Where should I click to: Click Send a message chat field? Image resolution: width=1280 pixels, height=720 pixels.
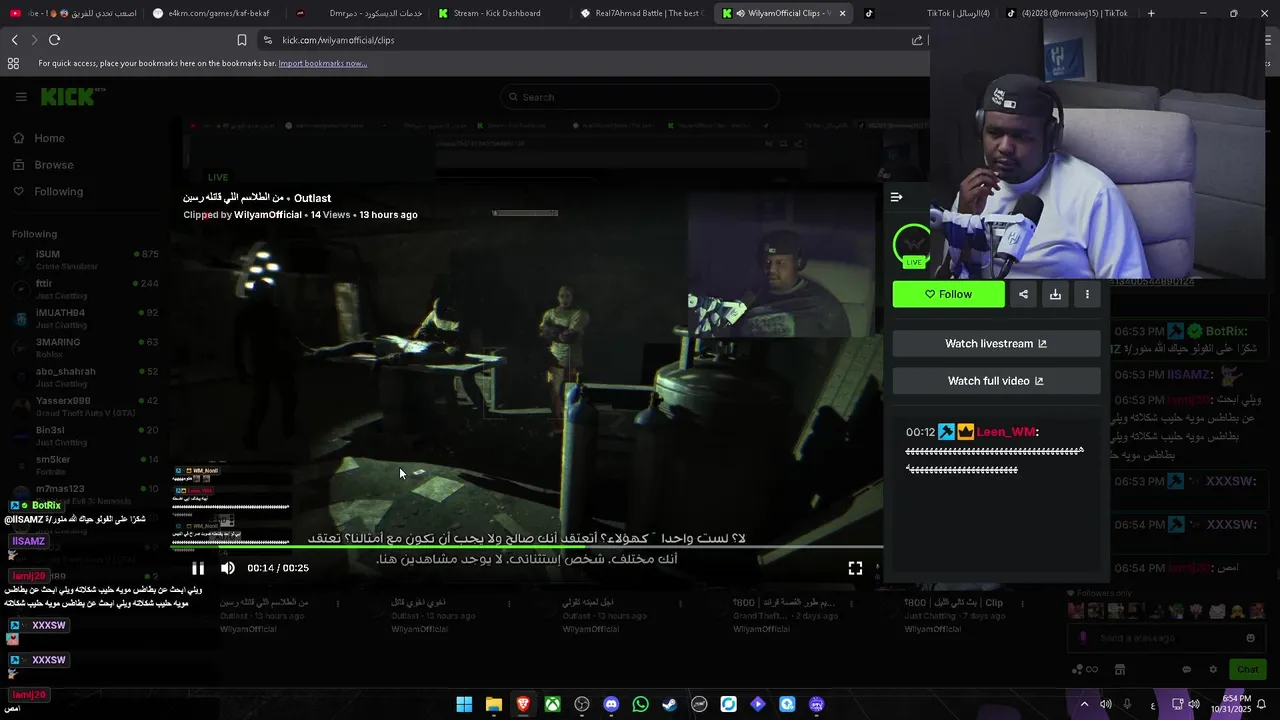coord(1165,638)
